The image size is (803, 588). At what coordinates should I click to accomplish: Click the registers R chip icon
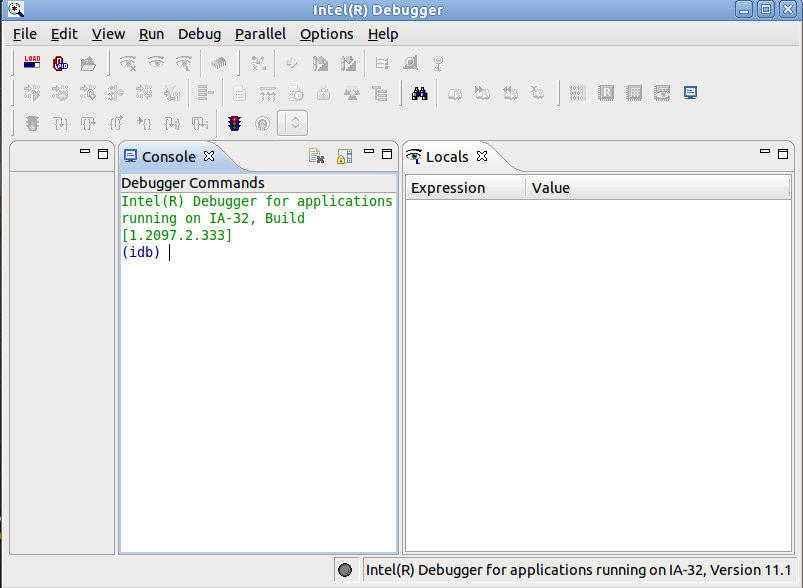coord(606,93)
